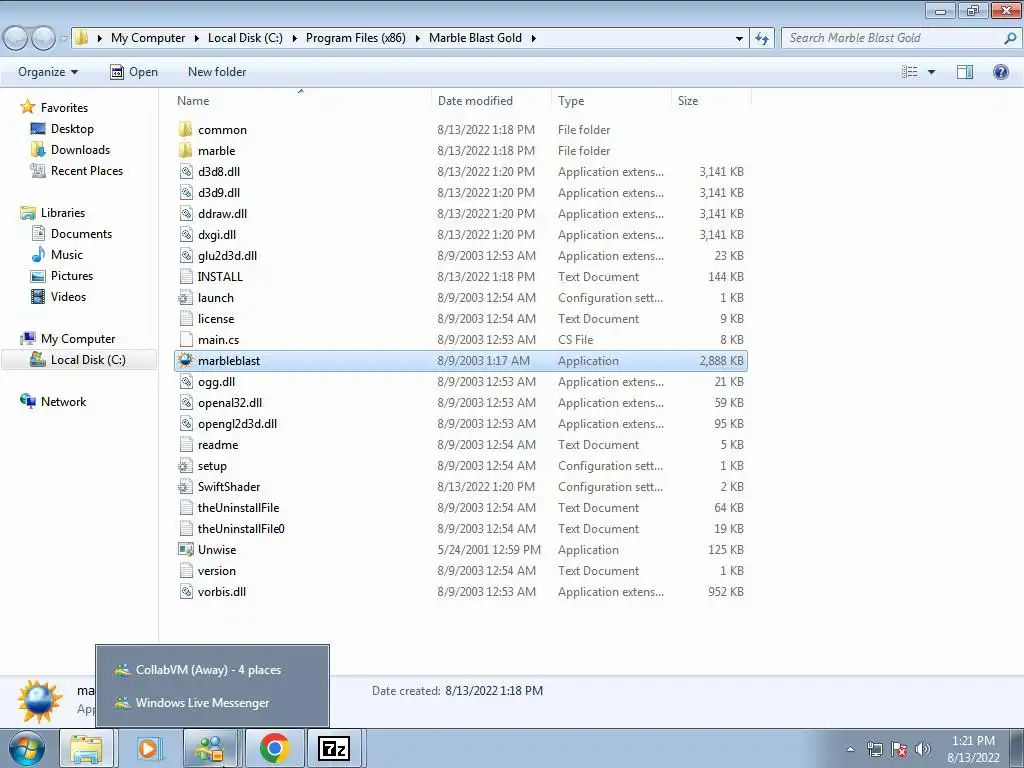Image resolution: width=1024 pixels, height=768 pixels.
Task: Click the Local Disk (C:) breadcrumb segment
Action: tap(245, 38)
